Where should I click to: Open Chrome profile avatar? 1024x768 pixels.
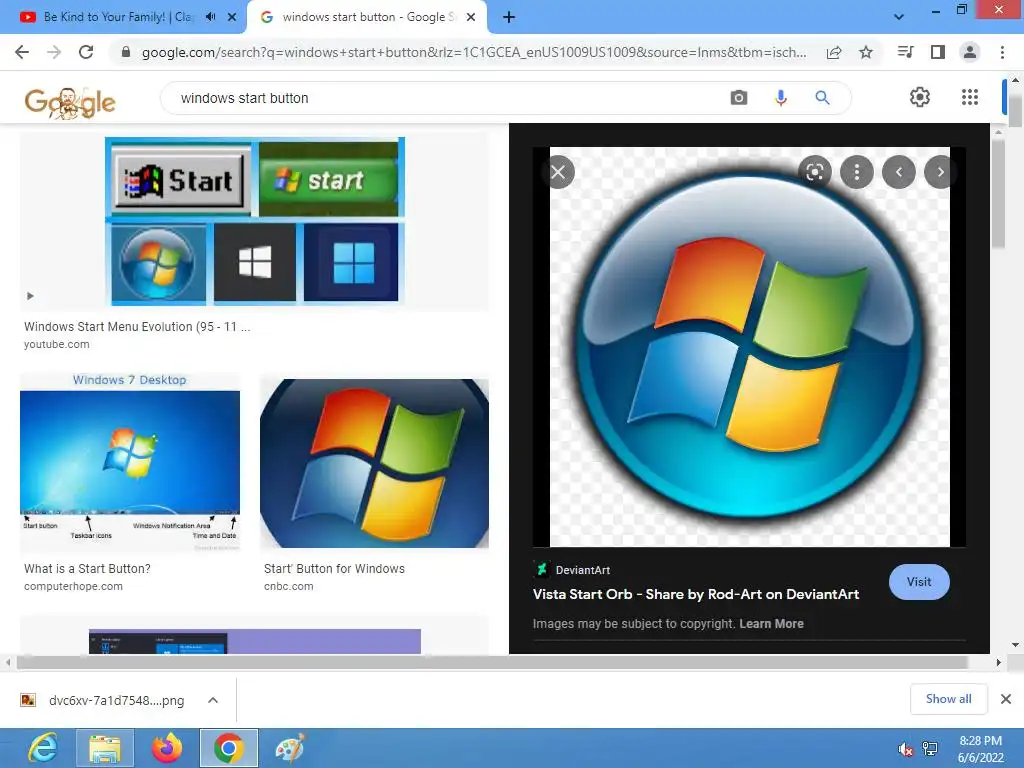(970, 52)
